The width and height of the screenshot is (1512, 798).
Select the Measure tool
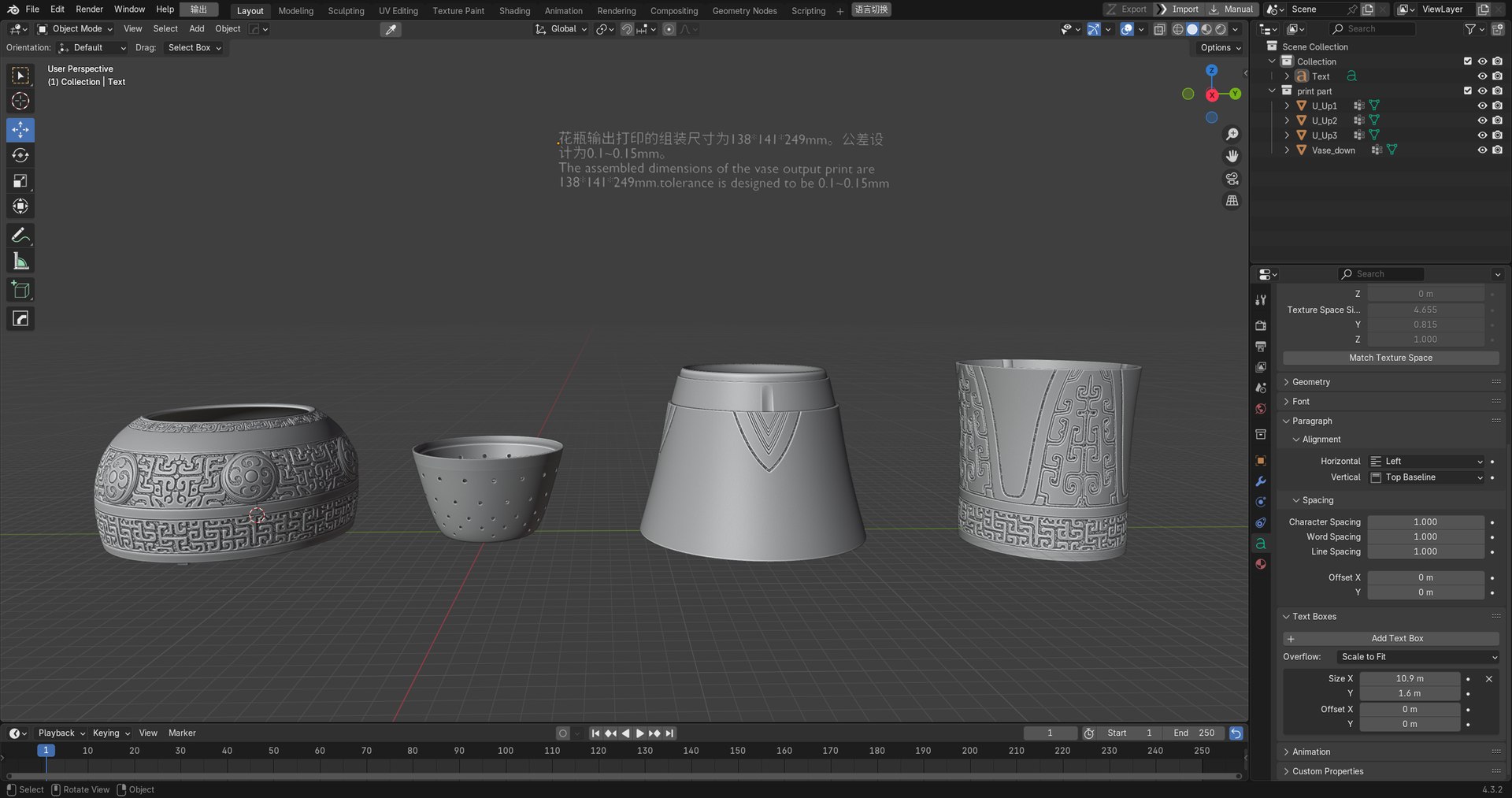20,261
